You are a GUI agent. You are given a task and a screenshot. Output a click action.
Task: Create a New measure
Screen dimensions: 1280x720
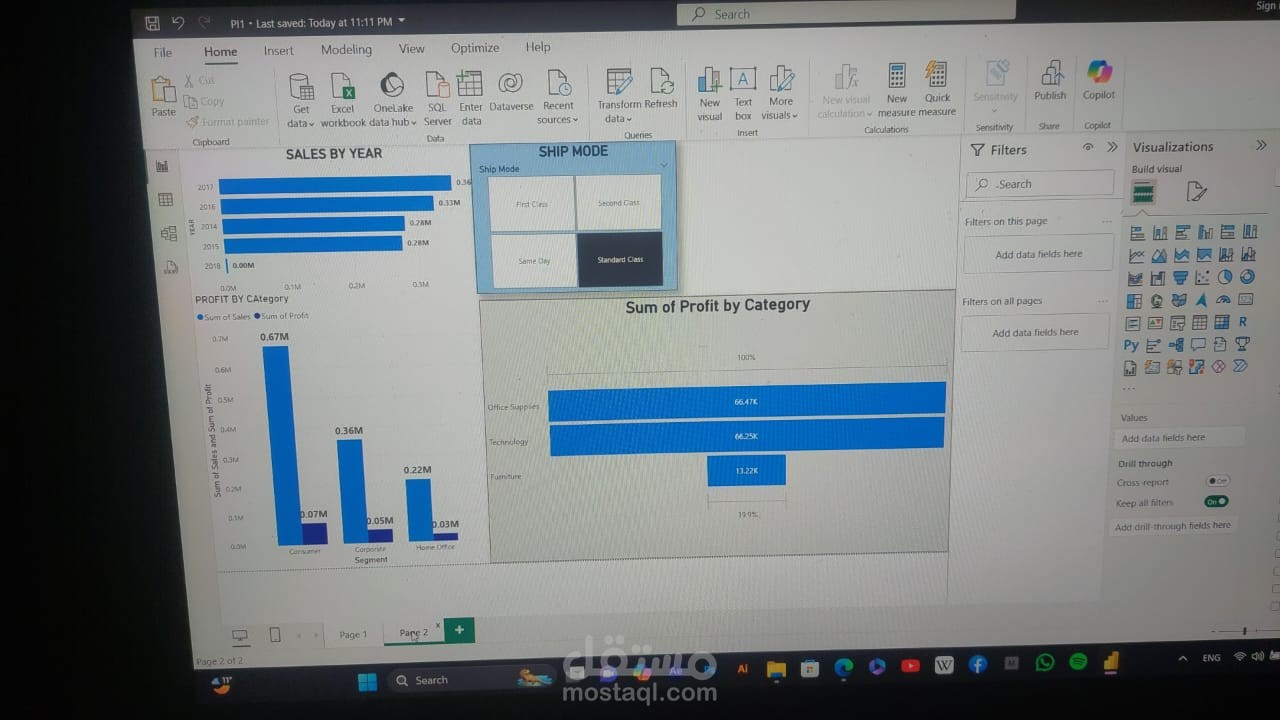pos(897,91)
